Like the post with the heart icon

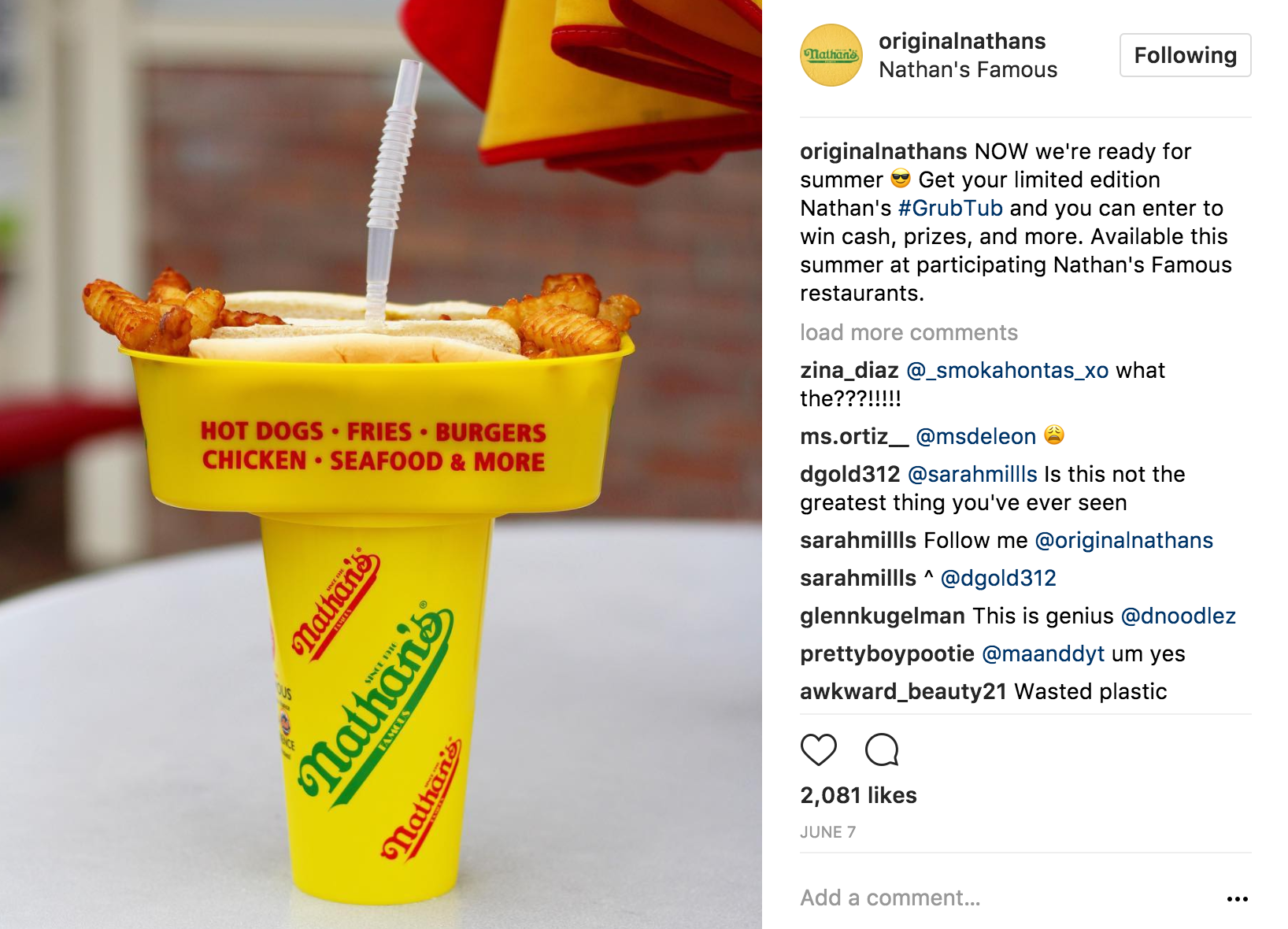click(x=818, y=749)
